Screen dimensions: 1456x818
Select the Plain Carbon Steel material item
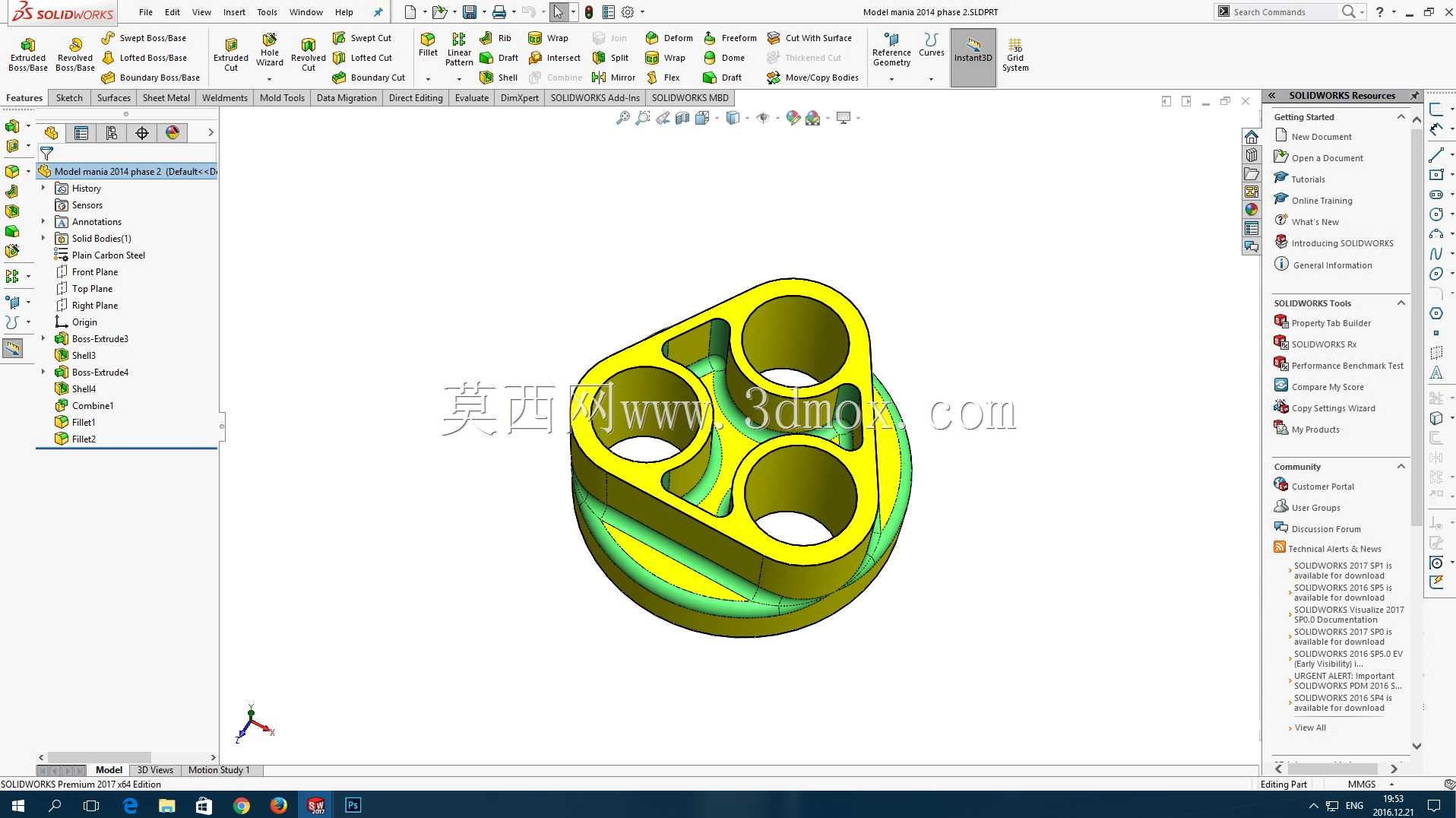point(108,255)
